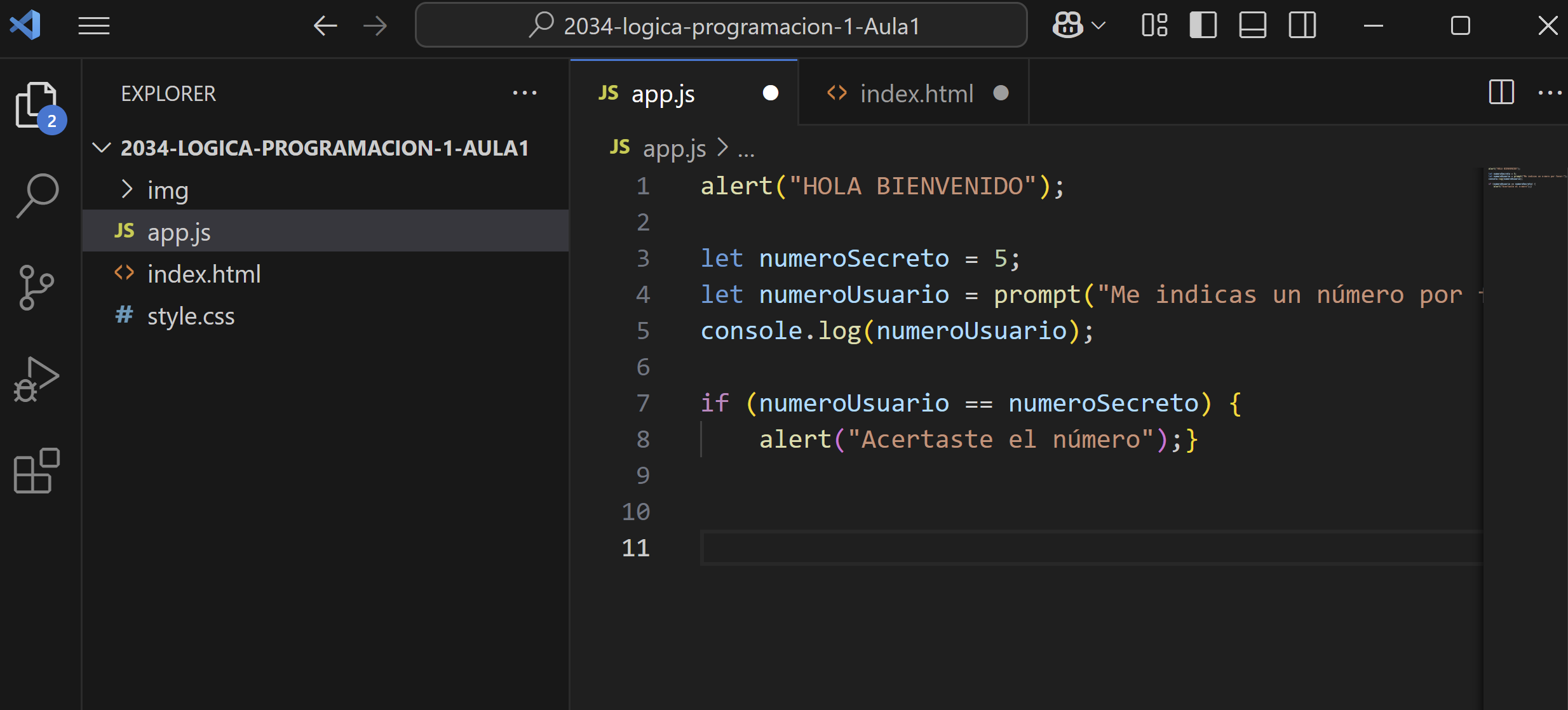Maximize the VS Code window

click(x=1461, y=26)
